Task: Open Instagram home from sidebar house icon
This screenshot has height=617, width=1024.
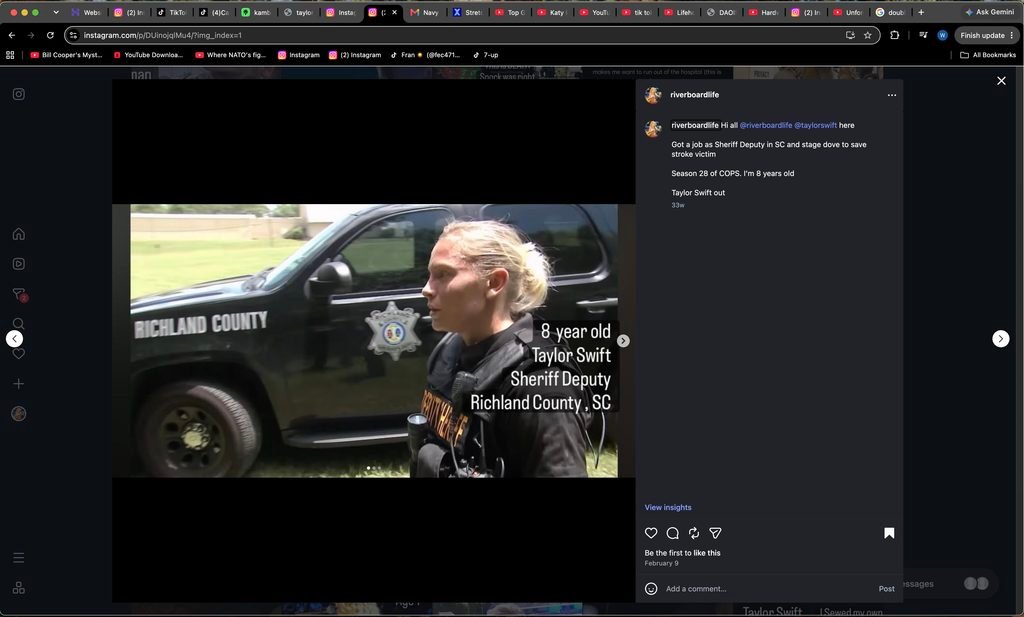Action: pos(19,234)
